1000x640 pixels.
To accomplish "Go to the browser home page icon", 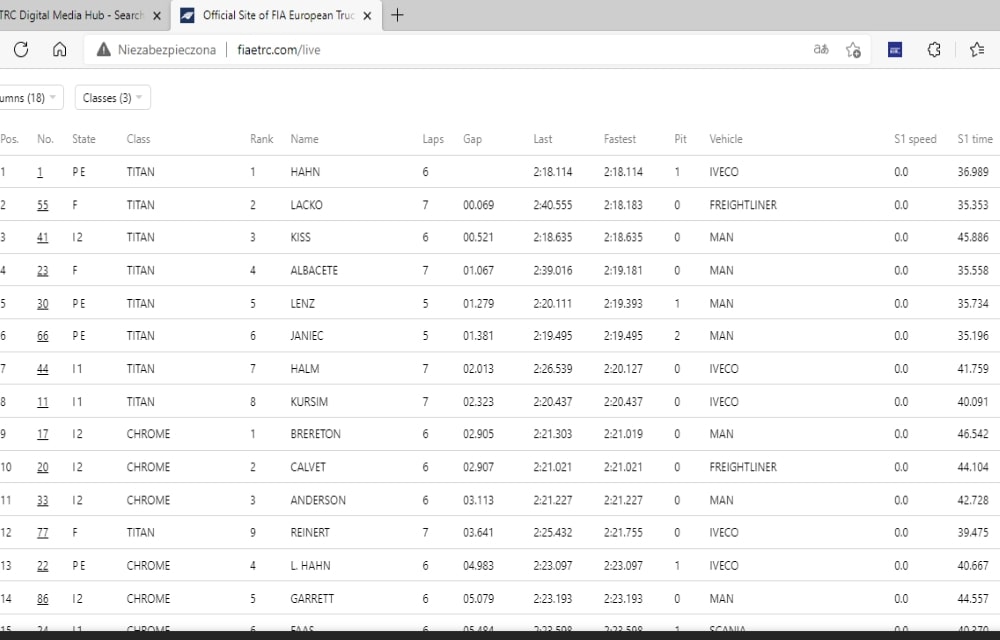I will tap(59, 50).
